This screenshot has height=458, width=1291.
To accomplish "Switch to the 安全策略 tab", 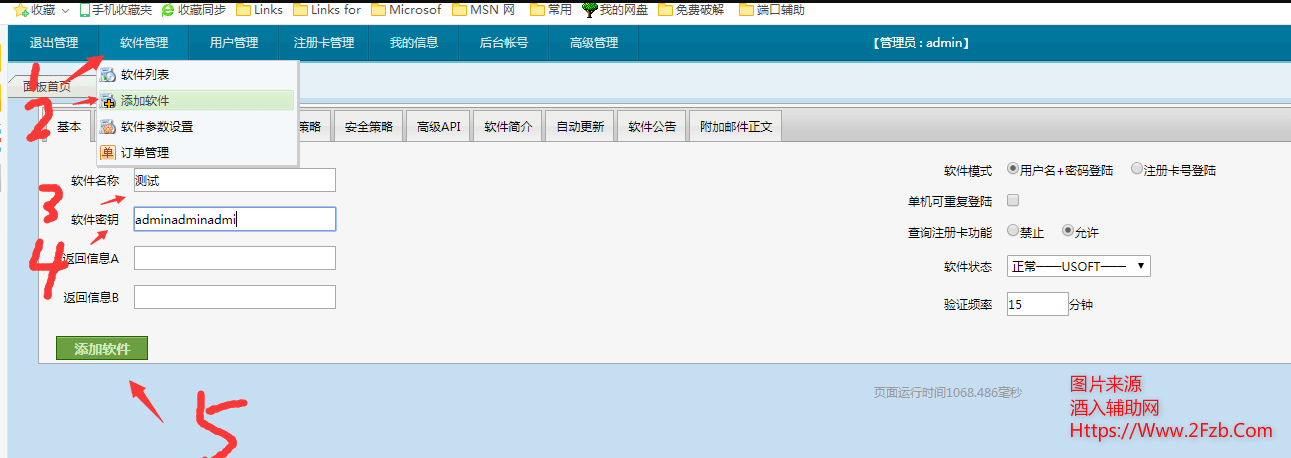I will coord(368,127).
